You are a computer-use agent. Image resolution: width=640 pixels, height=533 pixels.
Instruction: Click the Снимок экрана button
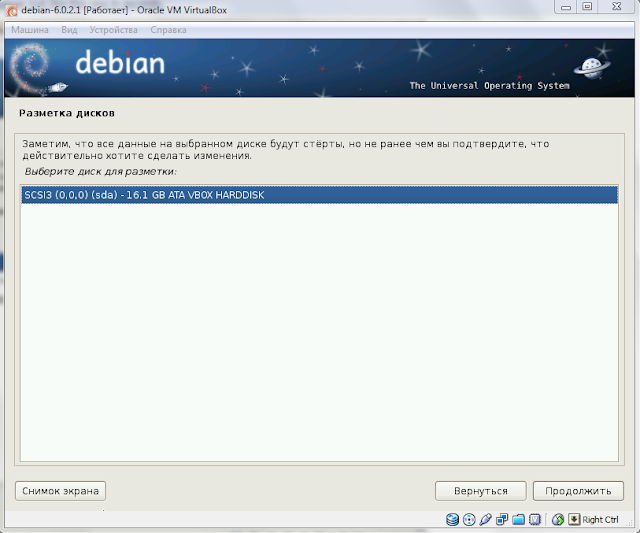tap(60, 491)
